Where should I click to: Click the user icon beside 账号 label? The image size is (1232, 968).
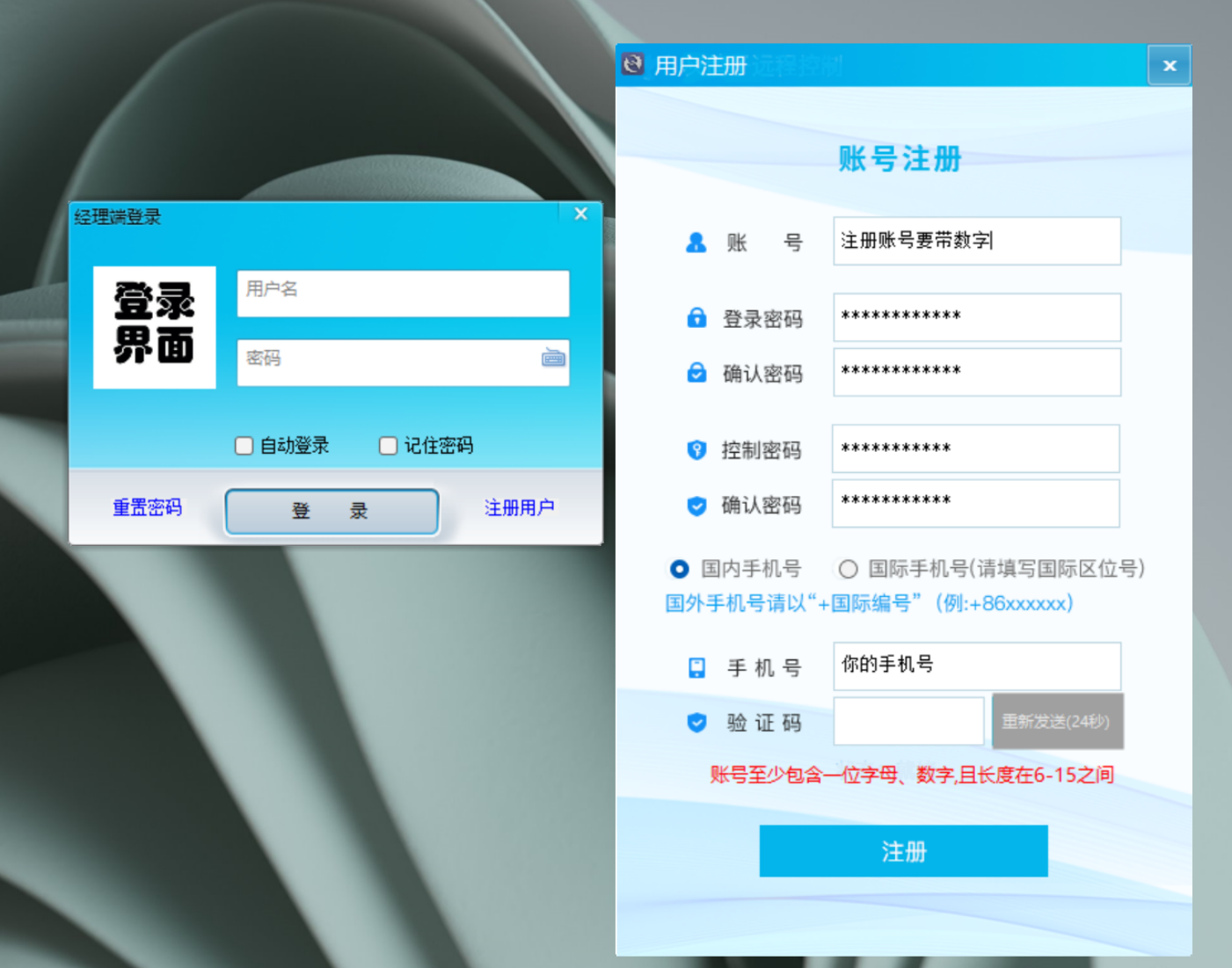click(696, 243)
